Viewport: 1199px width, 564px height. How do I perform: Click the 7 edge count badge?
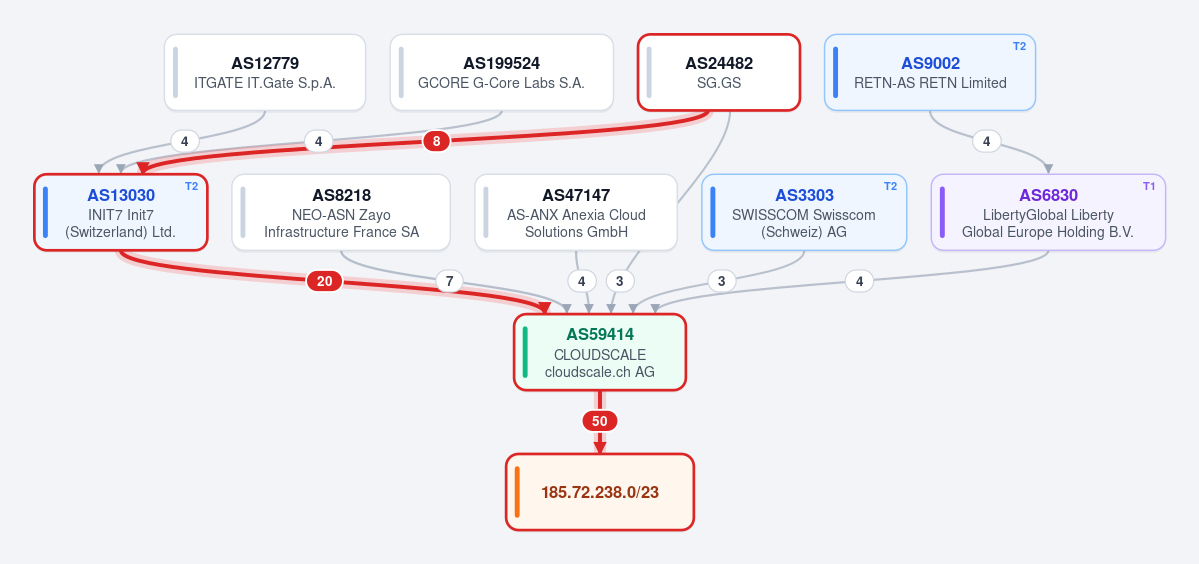click(x=449, y=281)
